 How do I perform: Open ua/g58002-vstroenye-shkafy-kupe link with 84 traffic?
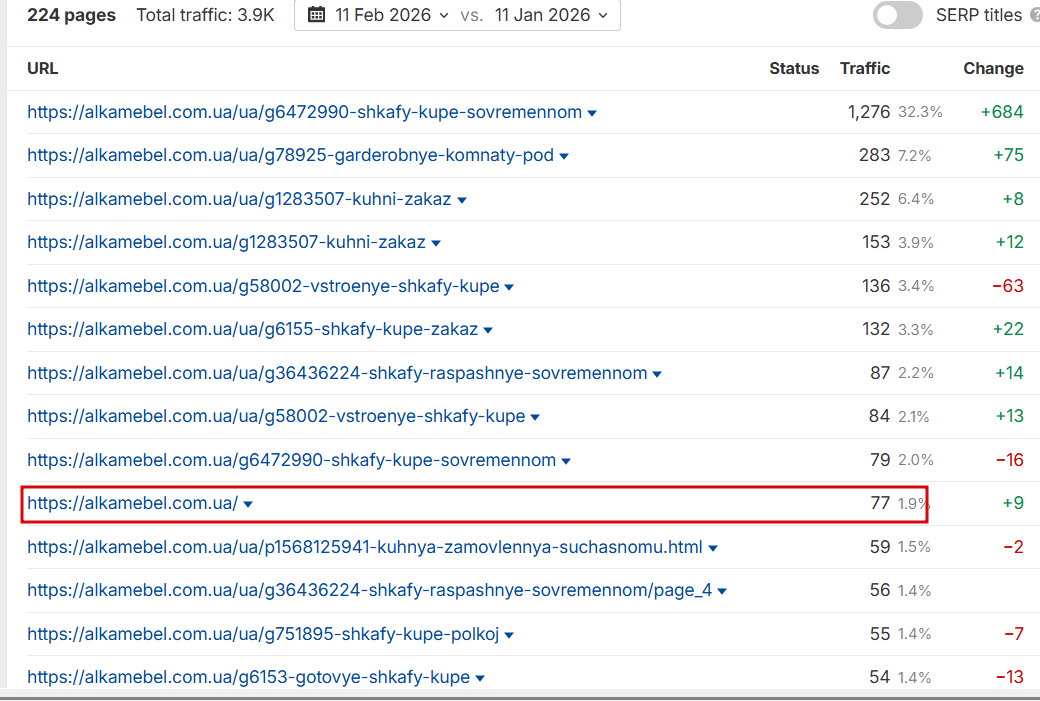(x=276, y=416)
